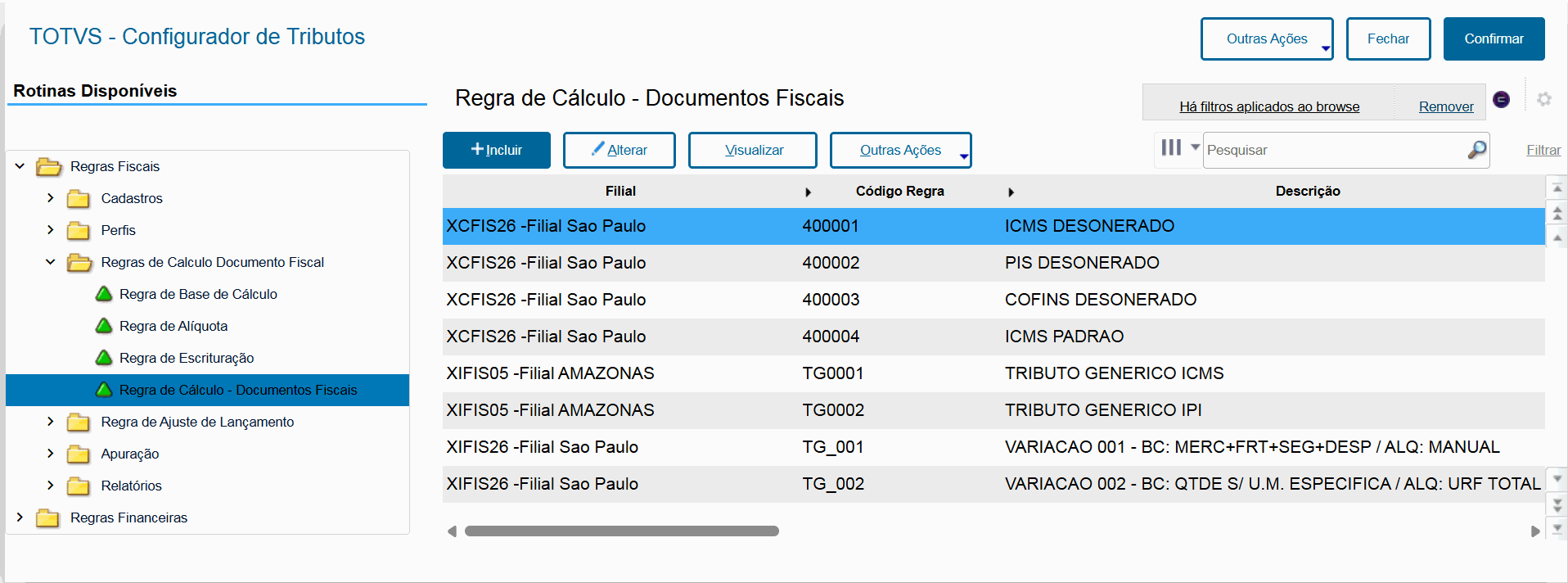Click the Alterar pencil button

[x=620, y=150]
